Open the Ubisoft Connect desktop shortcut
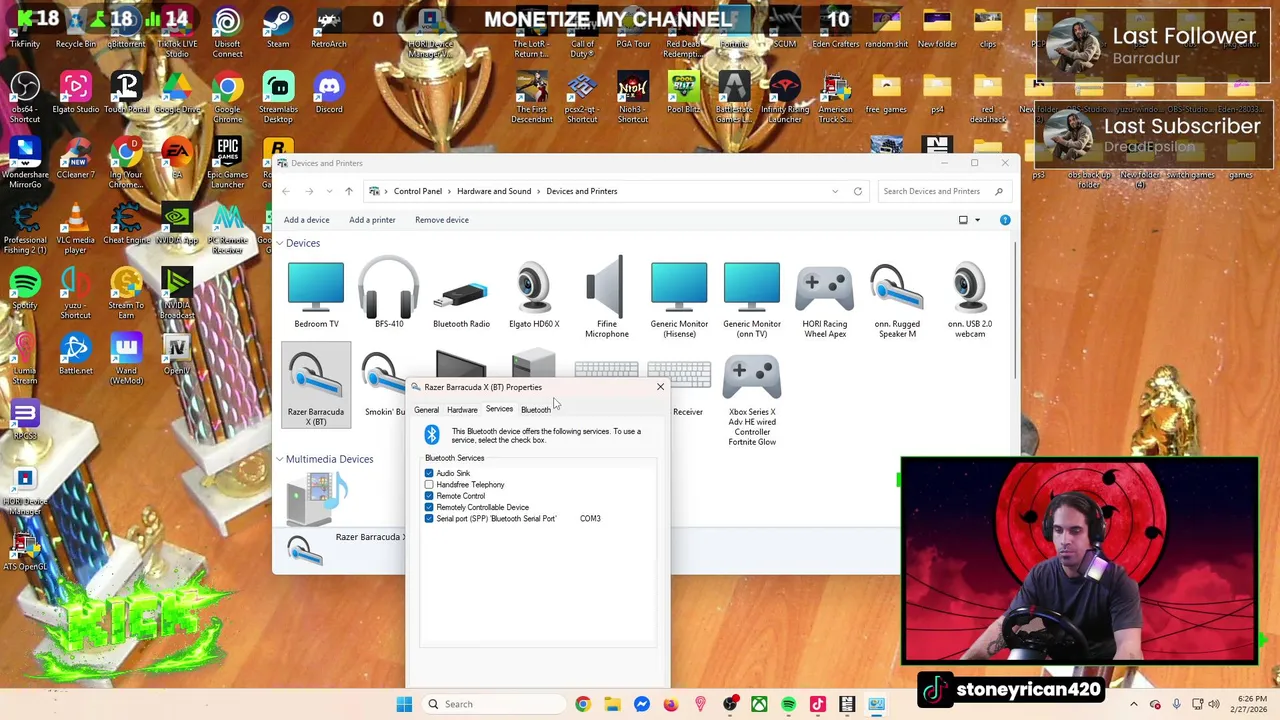 pos(227,33)
